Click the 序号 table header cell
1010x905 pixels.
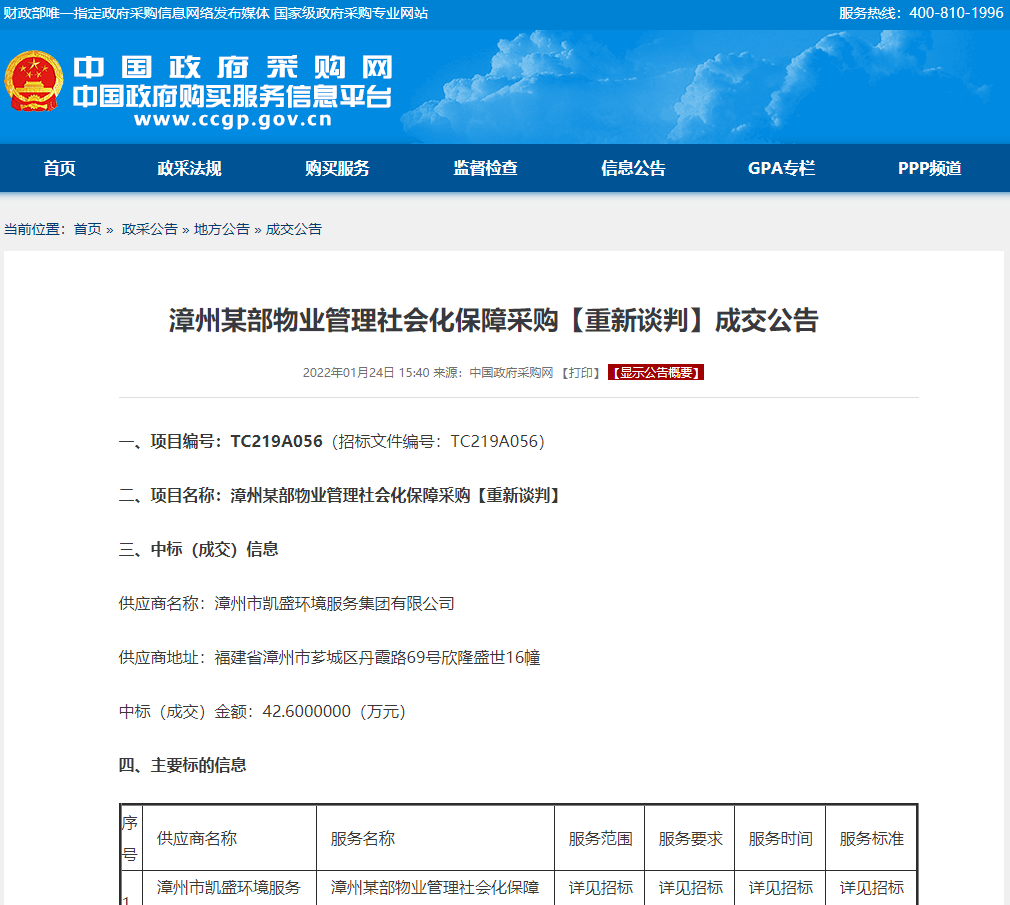[x=131, y=838]
